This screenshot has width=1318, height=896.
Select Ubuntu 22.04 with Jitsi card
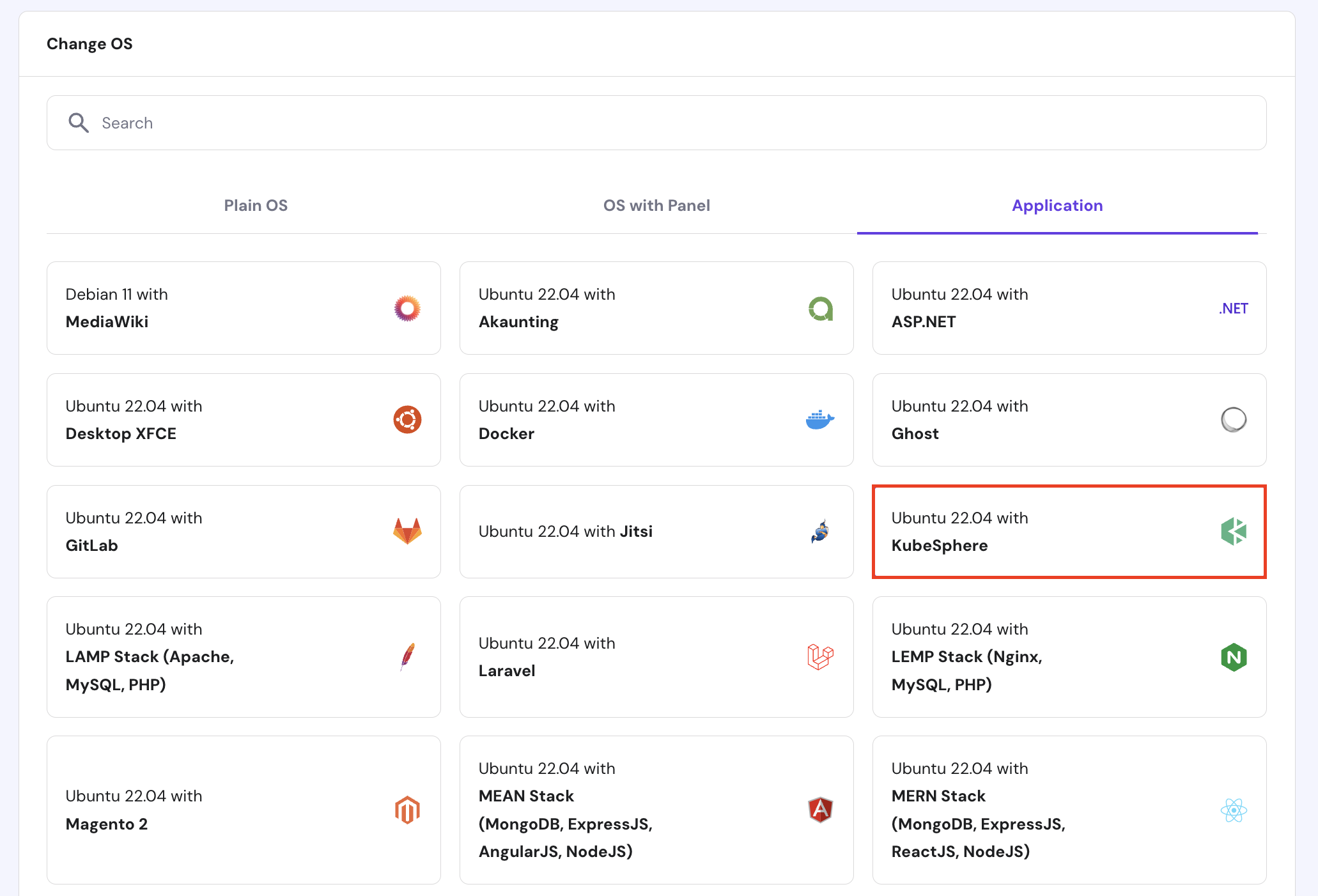coord(656,532)
